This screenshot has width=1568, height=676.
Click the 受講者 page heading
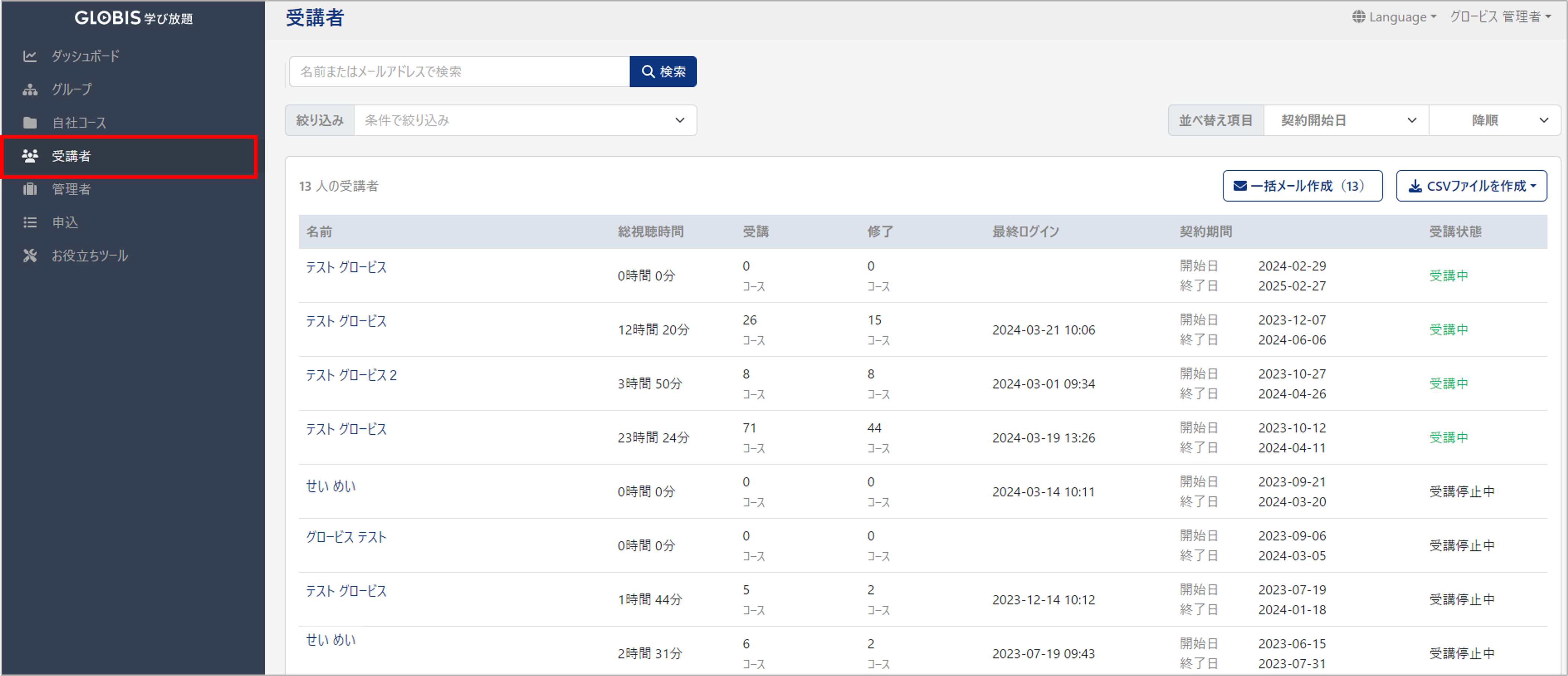pyautogui.click(x=315, y=17)
